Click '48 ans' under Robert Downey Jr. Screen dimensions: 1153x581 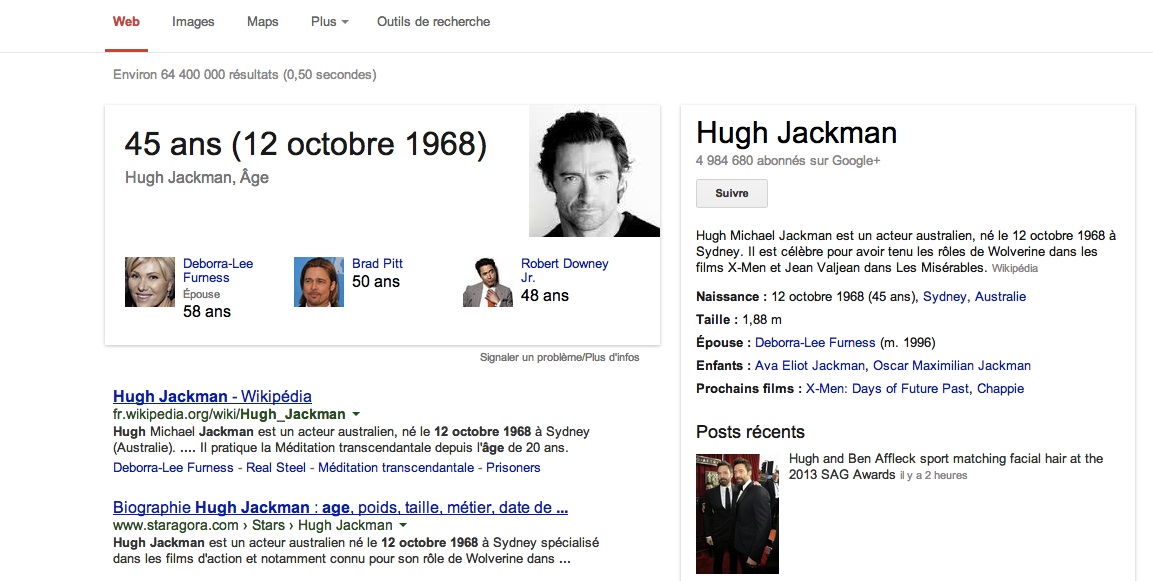pos(545,296)
